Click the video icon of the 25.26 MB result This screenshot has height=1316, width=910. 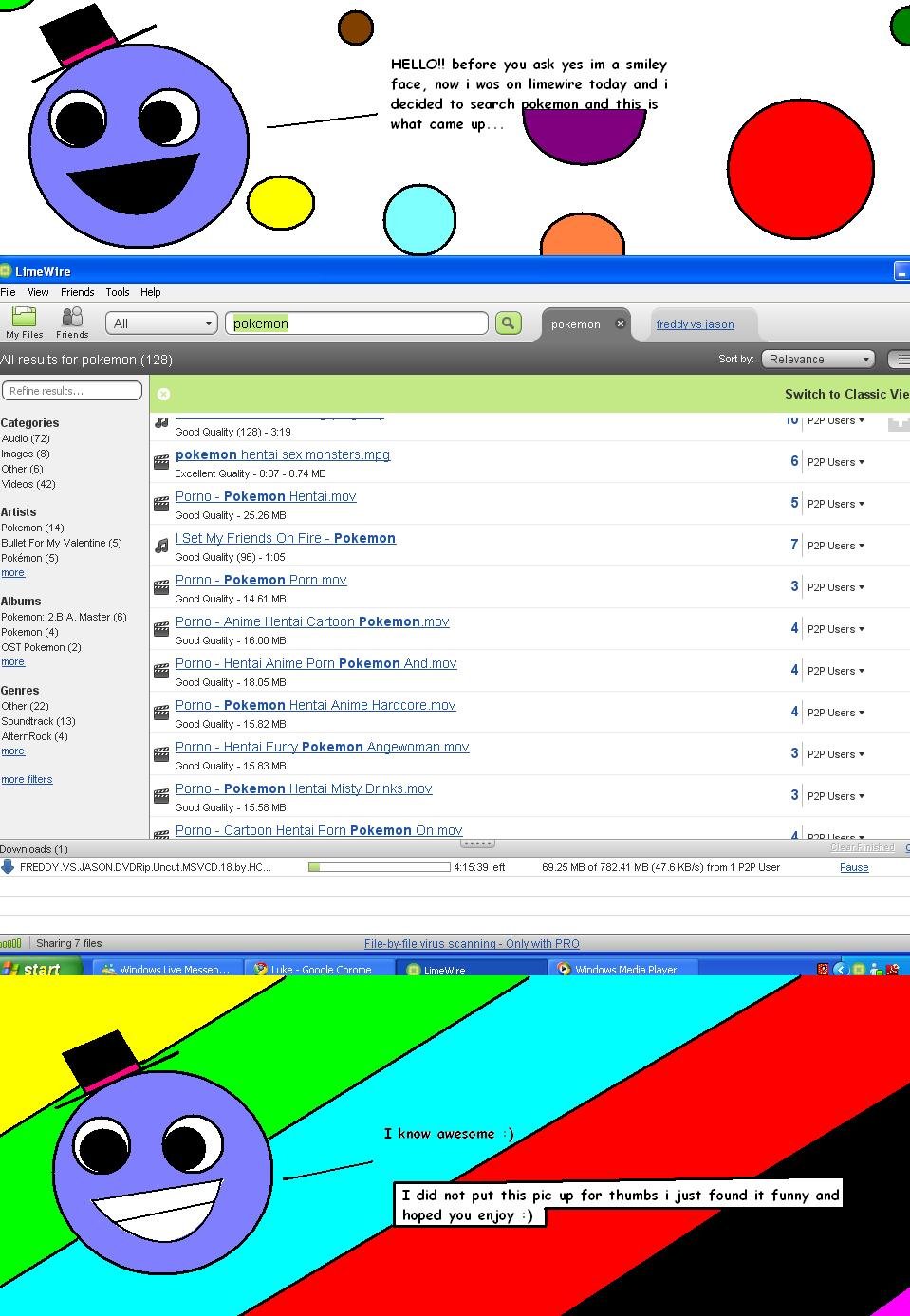click(161, 504)
